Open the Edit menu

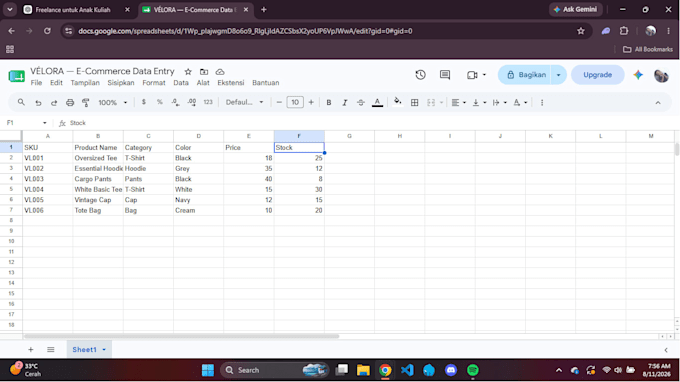[x=56, y=83]
